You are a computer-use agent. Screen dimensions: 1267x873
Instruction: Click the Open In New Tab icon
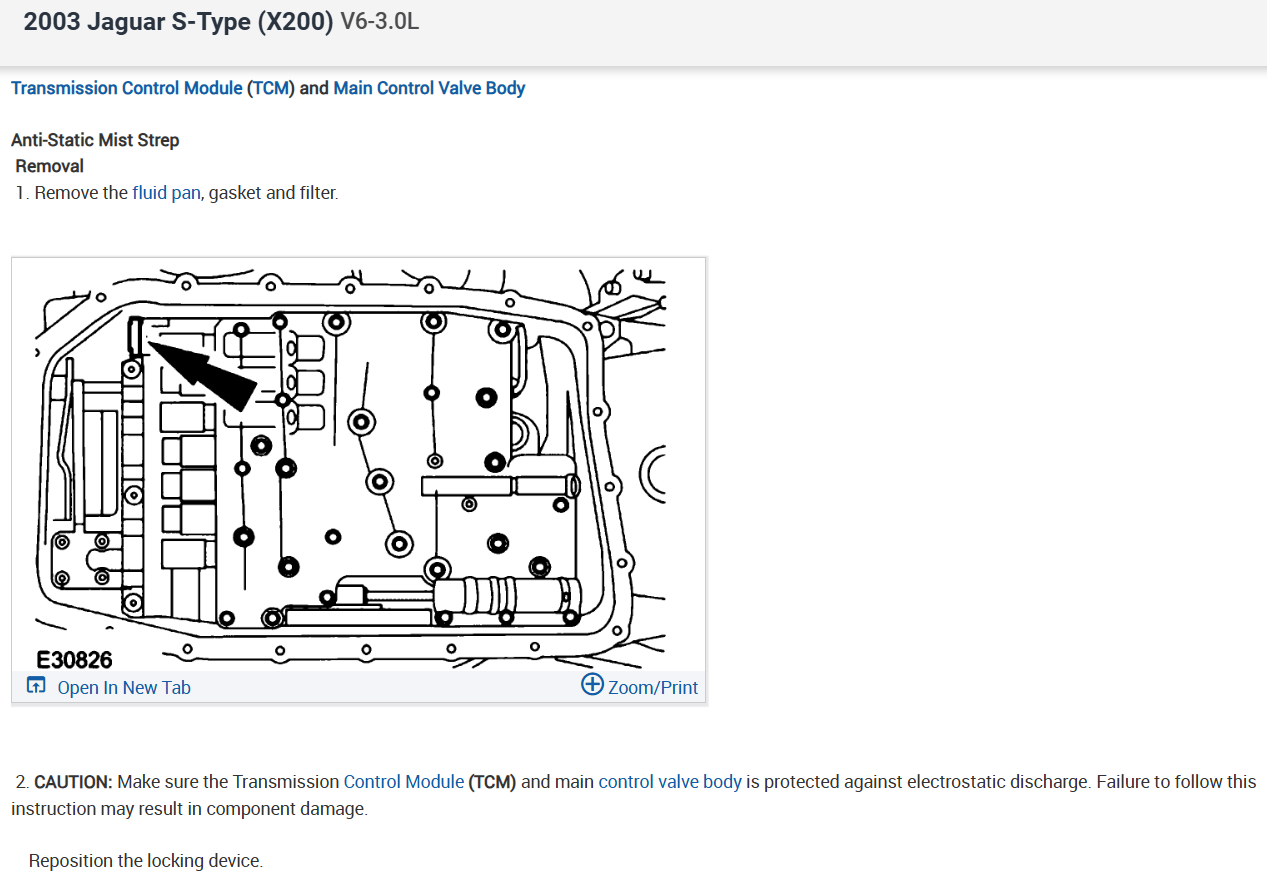point(36,686)
